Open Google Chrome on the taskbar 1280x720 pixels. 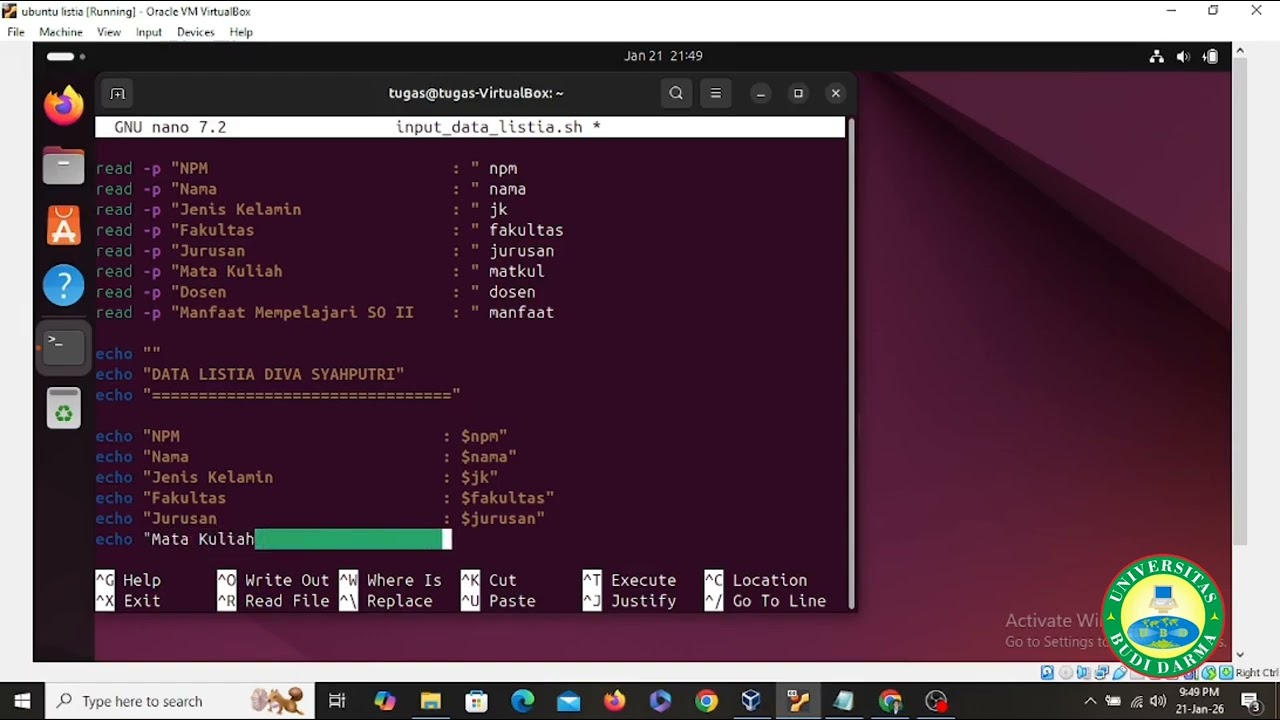click(x=706, y=701)
